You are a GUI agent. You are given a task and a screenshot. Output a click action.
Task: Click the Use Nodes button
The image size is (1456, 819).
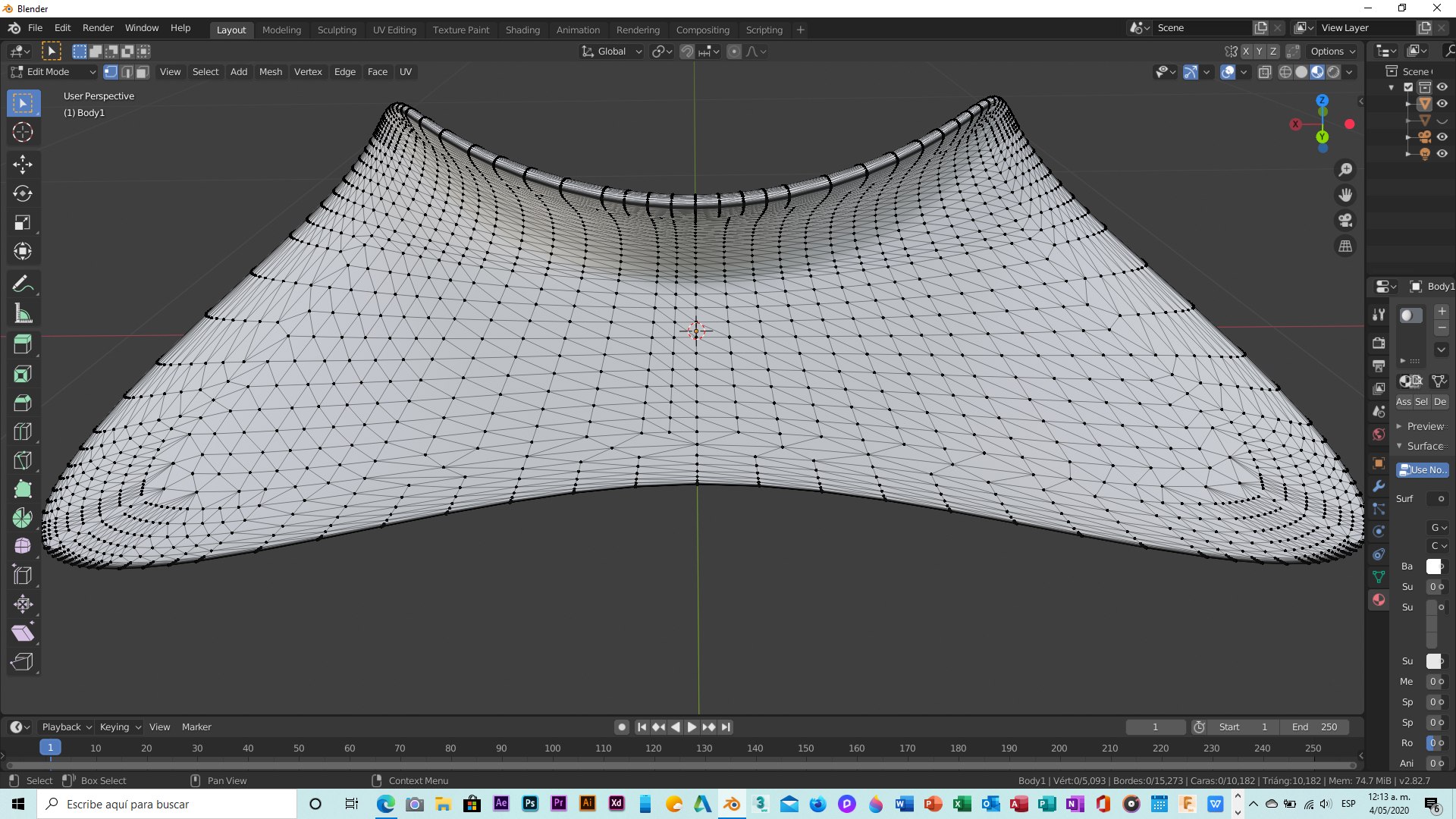pos(1423,470)
